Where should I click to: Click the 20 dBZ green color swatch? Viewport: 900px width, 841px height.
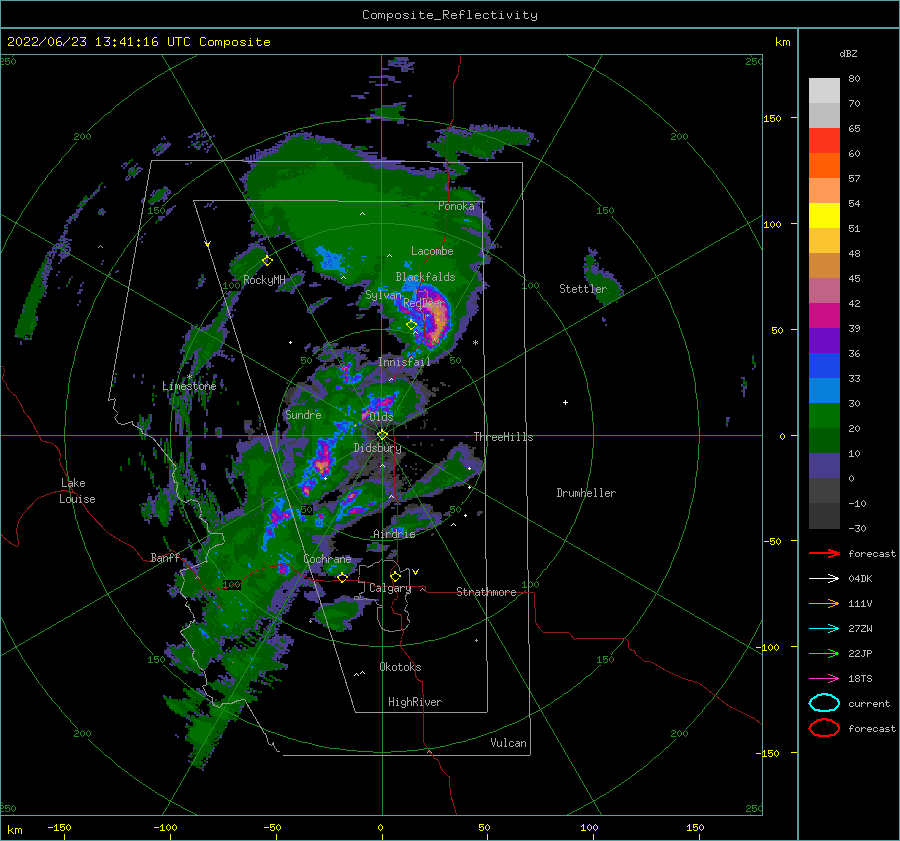[x=824, y=416]
